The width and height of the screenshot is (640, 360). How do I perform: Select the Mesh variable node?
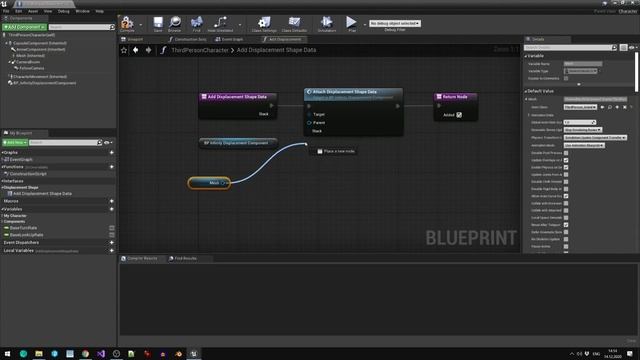coord(209,183)
